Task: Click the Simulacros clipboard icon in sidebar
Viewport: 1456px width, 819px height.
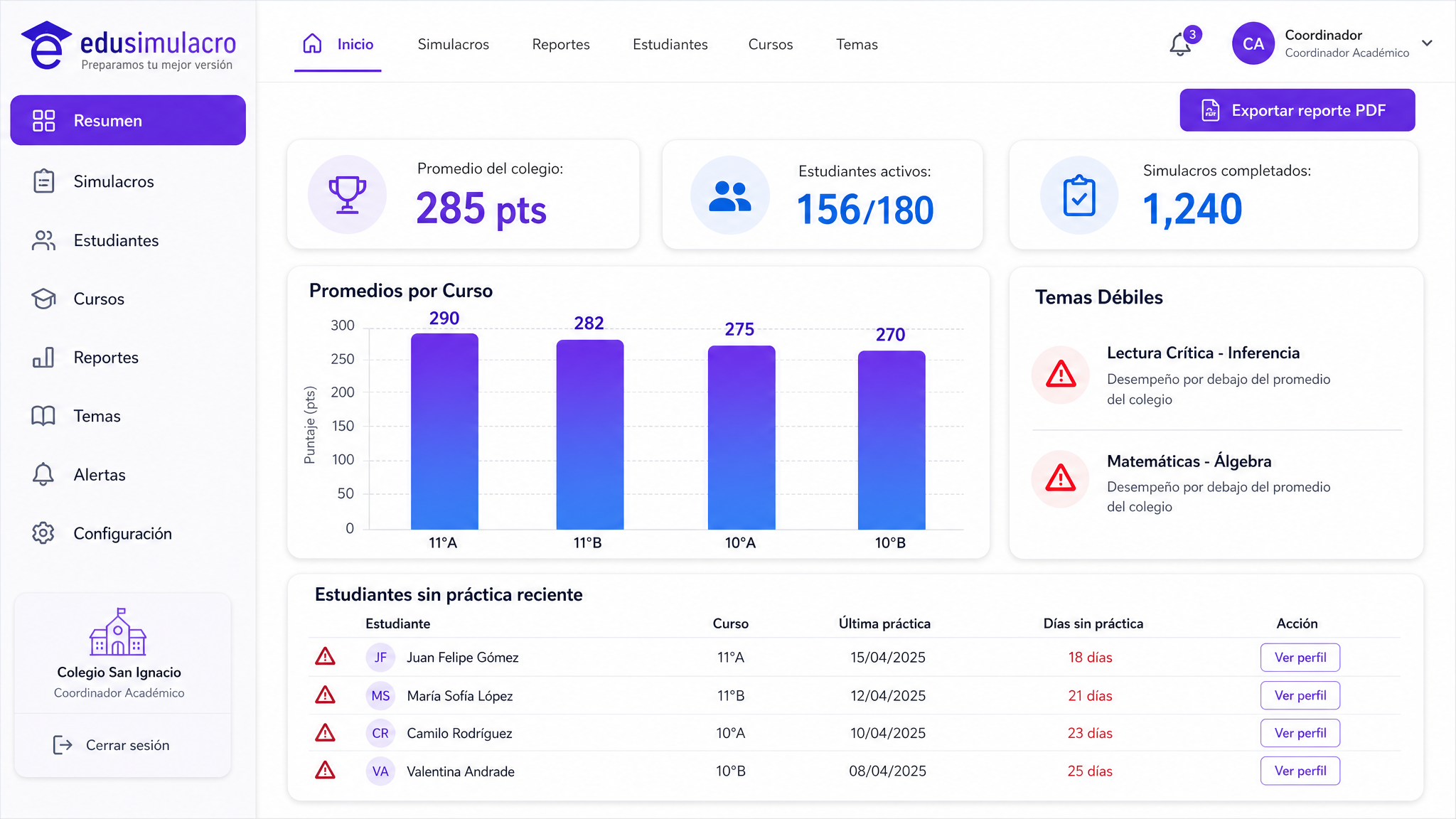Action: 43,181
